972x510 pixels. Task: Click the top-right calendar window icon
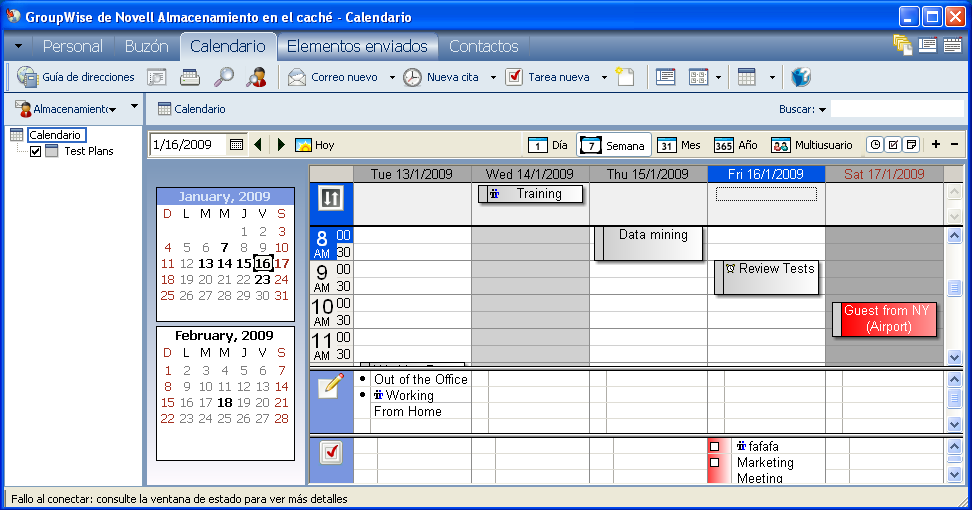[952, 45]
